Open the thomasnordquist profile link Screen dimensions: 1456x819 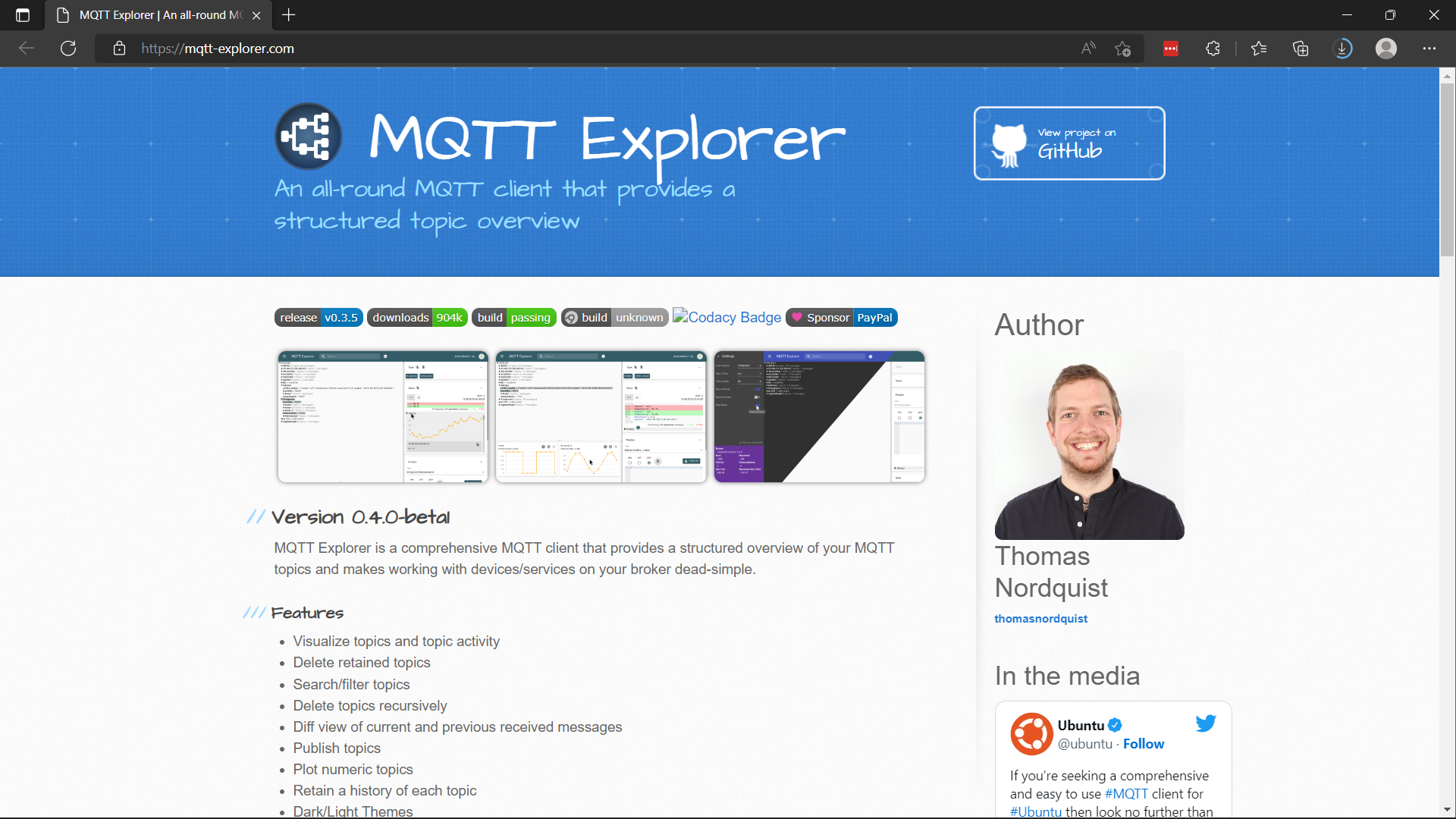pos(1040,619)
